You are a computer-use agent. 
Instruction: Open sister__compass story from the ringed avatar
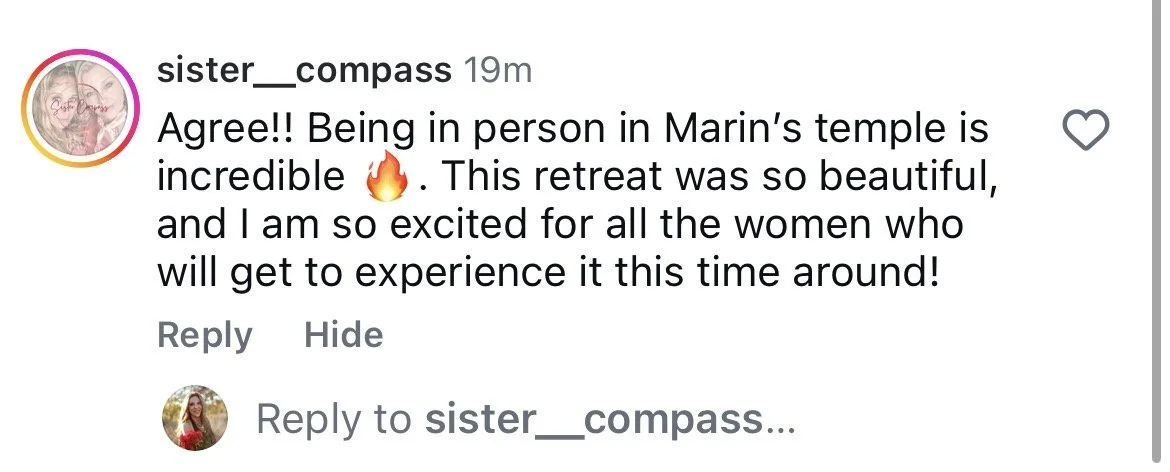(81, 108)
